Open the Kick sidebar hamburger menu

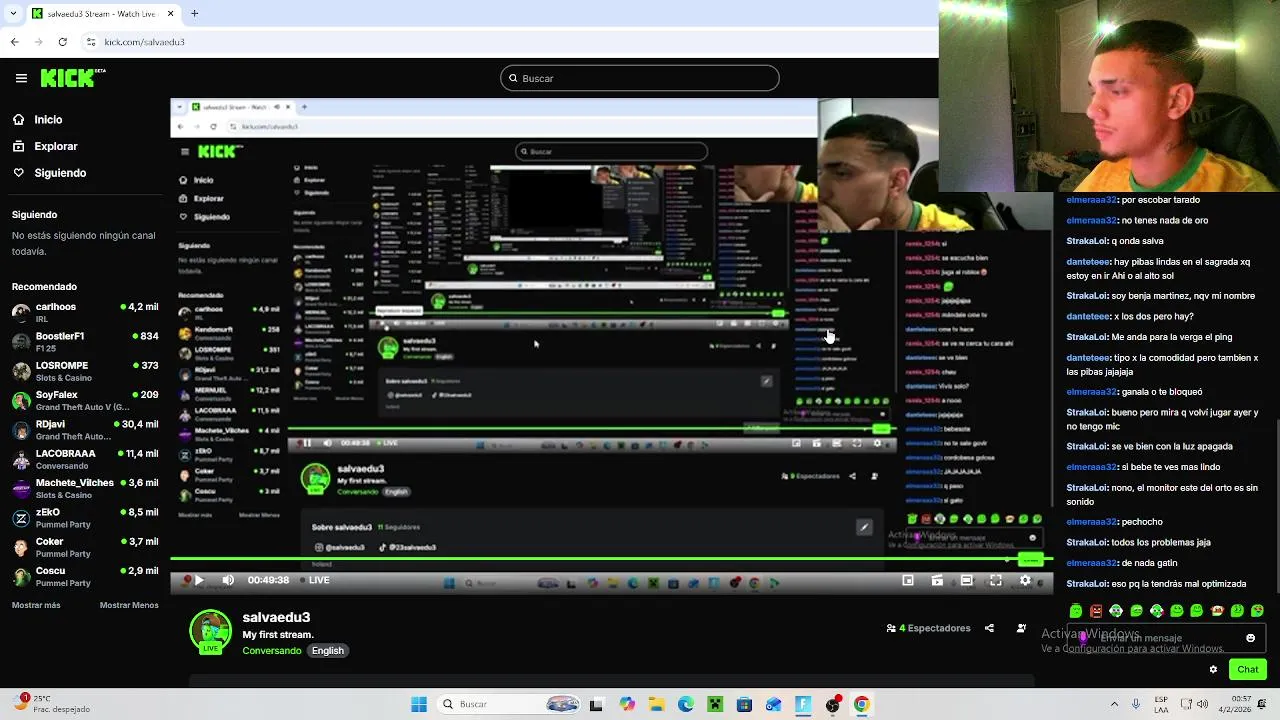pos(21,78)
